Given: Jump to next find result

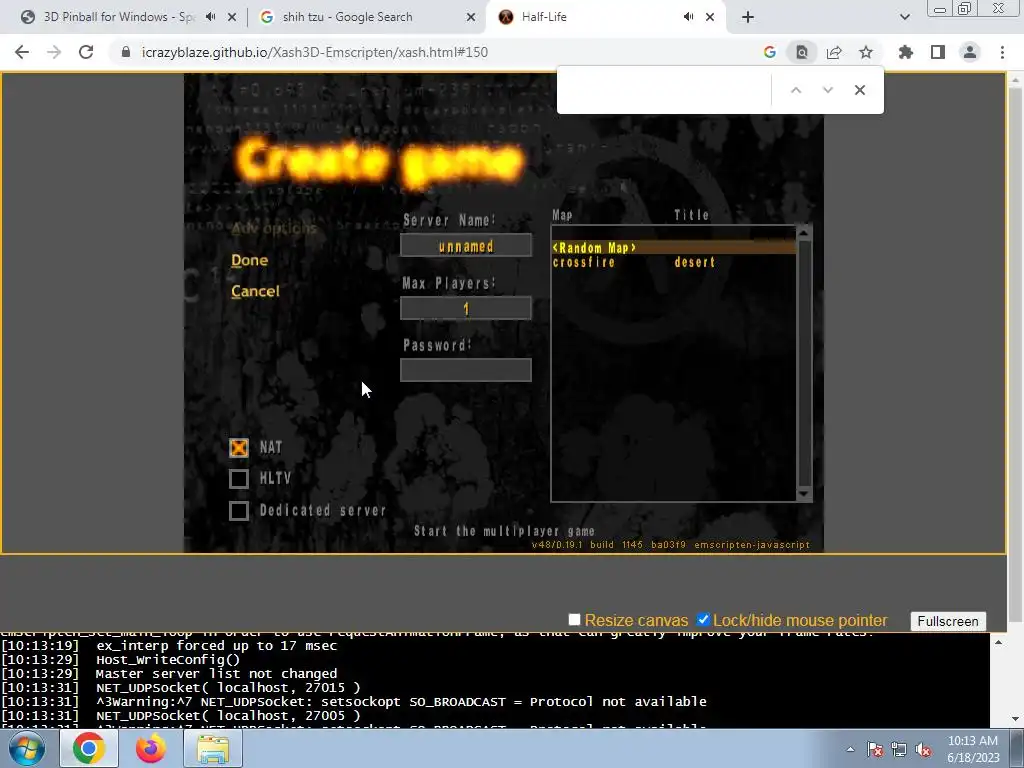Looking at the screenshot, I should point(827,90).
